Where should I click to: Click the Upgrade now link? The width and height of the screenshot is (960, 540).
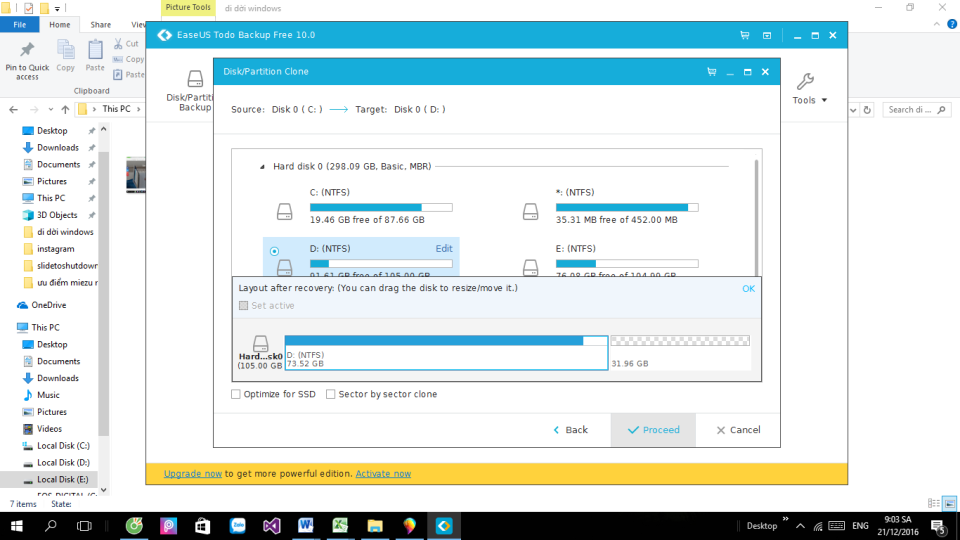(193, 474)
